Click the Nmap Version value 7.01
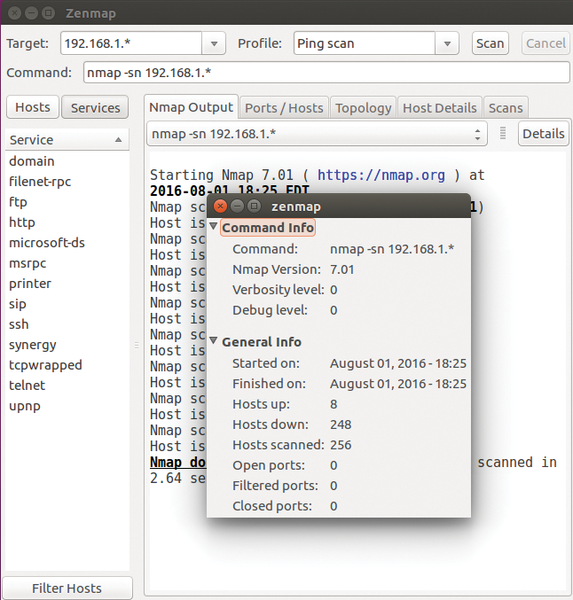 tap(342, 270)
